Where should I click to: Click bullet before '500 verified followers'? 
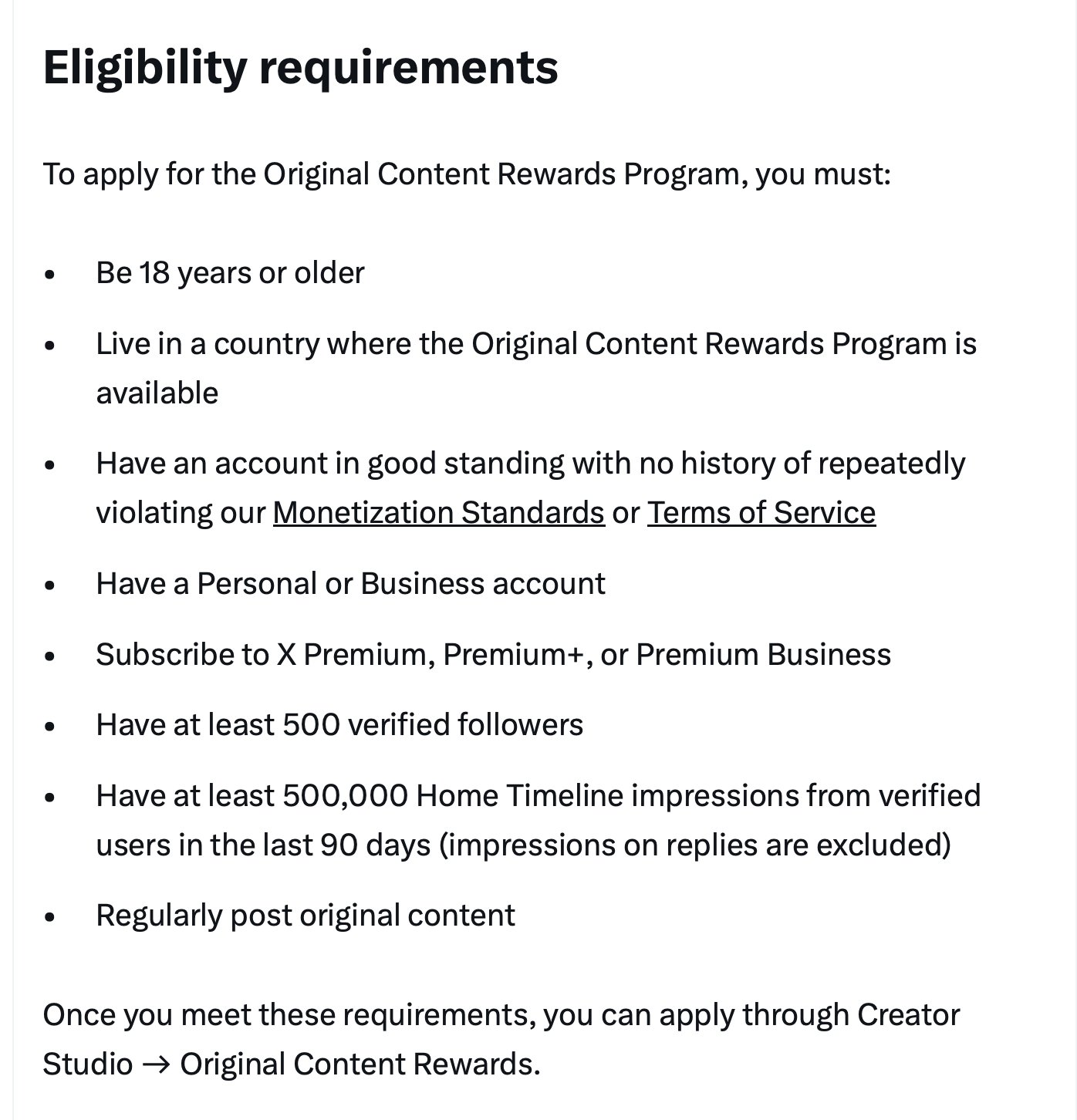[x=50, y=726]
